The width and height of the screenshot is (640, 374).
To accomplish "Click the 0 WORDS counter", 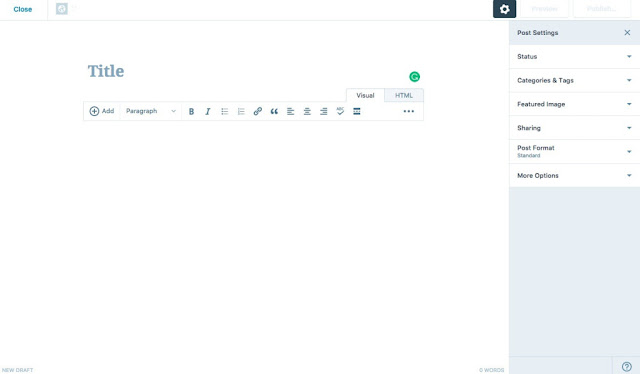I will 491,370.
